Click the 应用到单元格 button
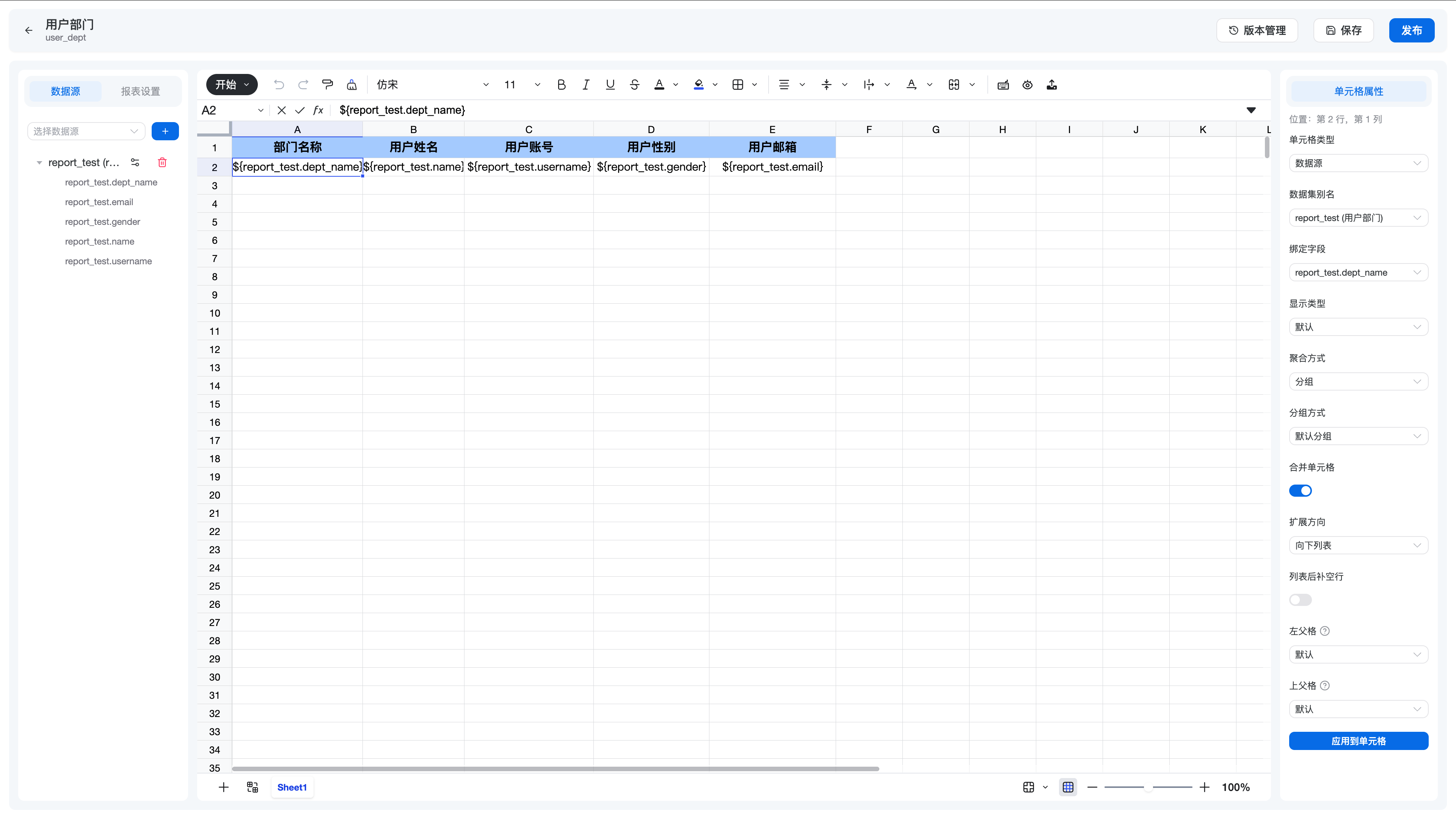Screen dimensions: 1456x819 tap(1358, 741)
